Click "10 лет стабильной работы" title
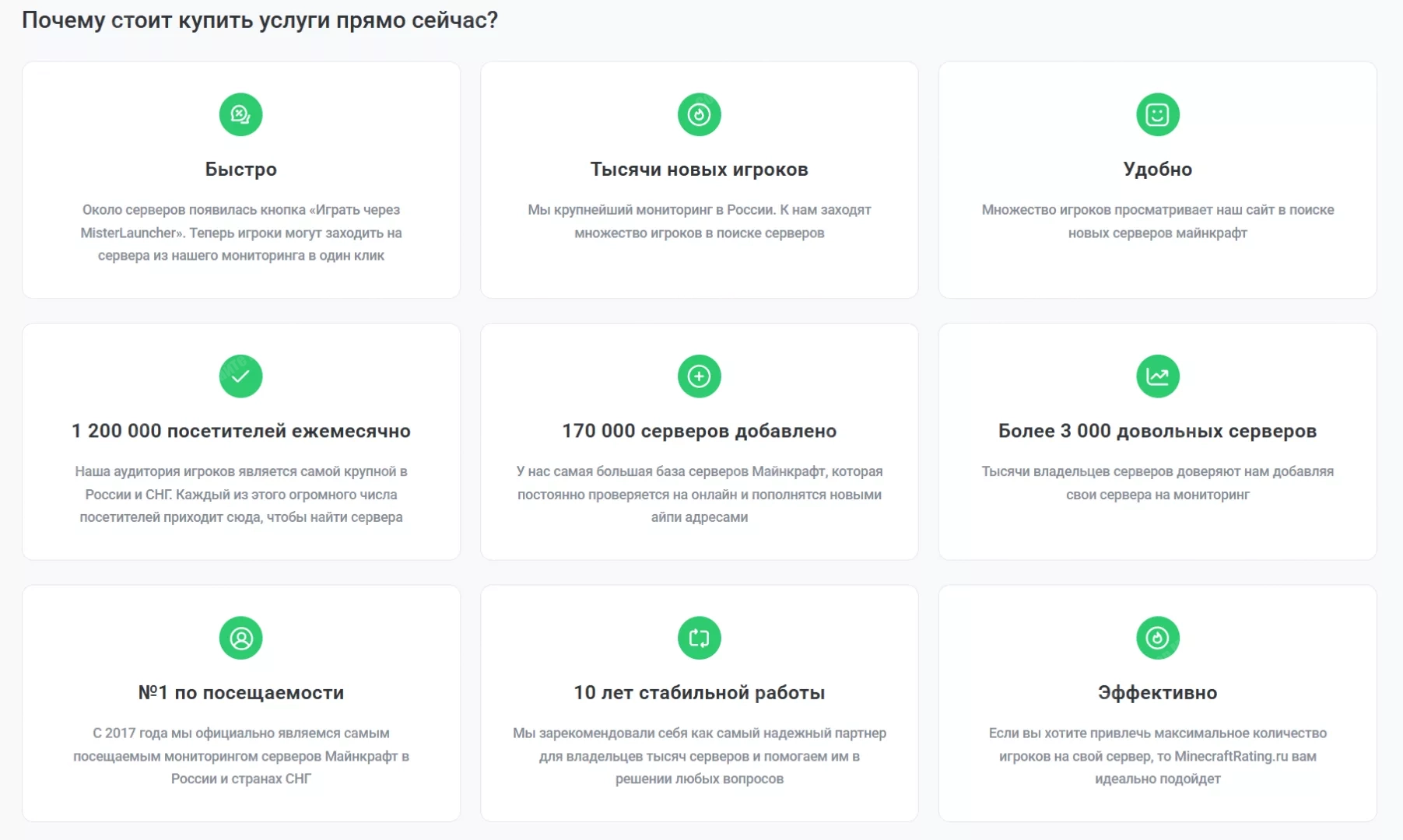Viewport: 1403px width, 840px height. click(x=699, y=693)
